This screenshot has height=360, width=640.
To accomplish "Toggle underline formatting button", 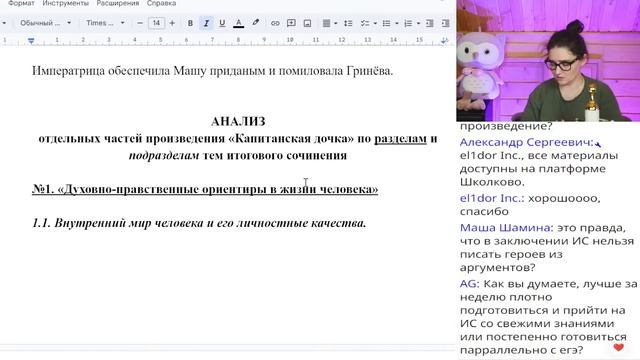I will [x=222, y=23].
